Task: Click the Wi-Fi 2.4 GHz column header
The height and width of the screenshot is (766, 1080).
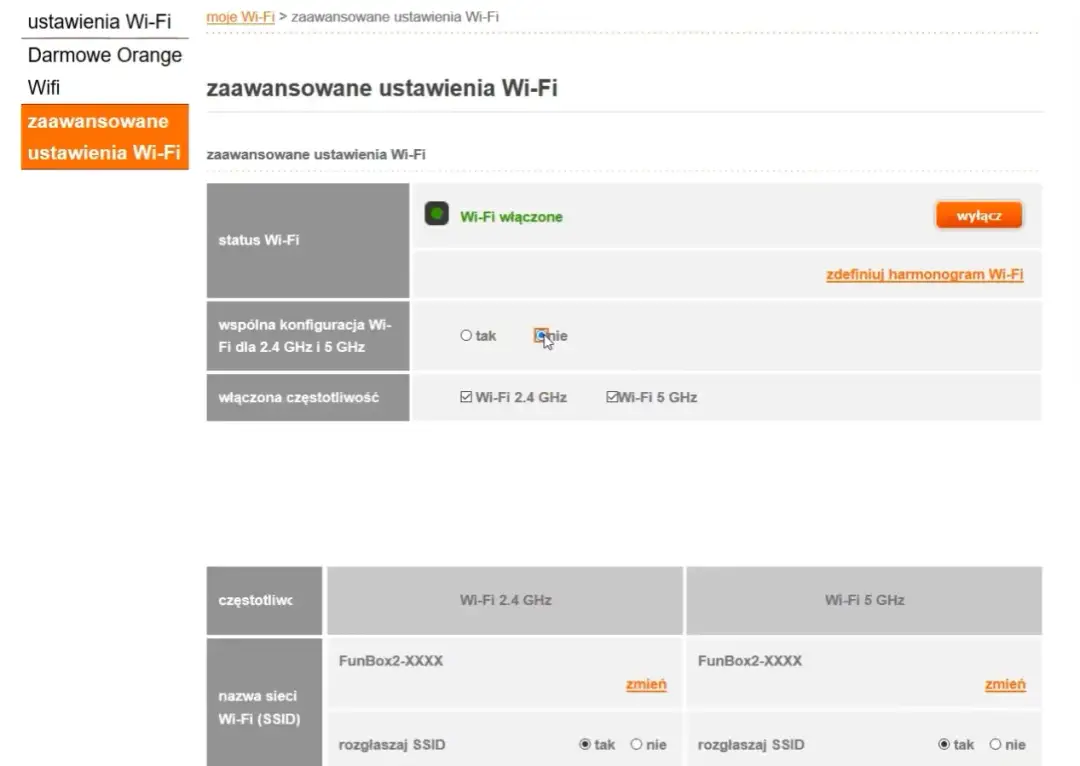Action: pyautogui.click(x=504, y=600)
